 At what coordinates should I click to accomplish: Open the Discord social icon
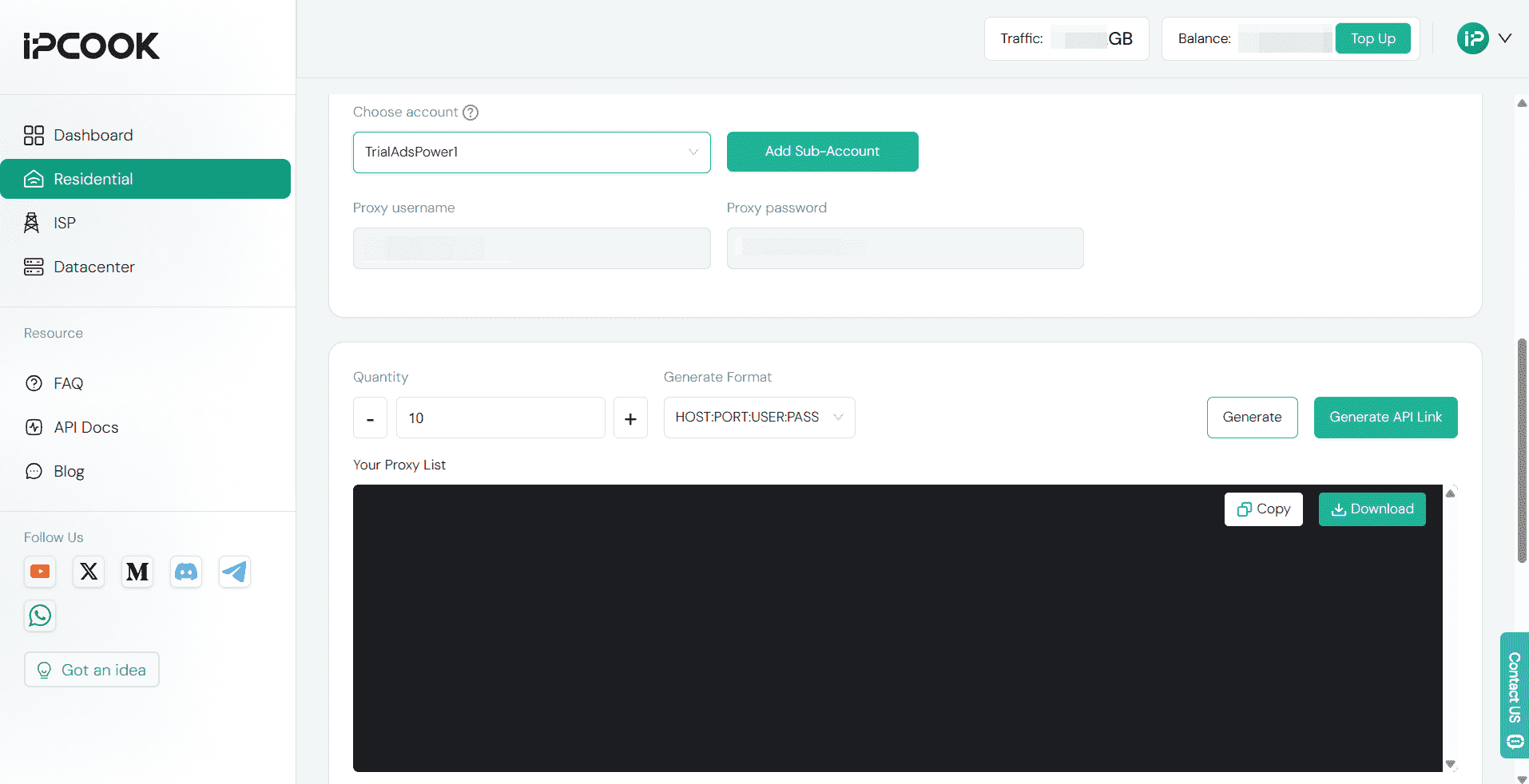click(186, 572)
